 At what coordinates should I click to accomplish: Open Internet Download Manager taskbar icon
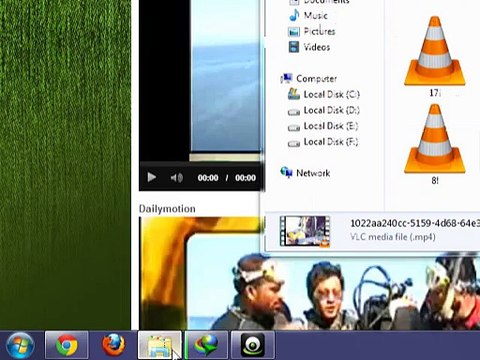point(206,345)
